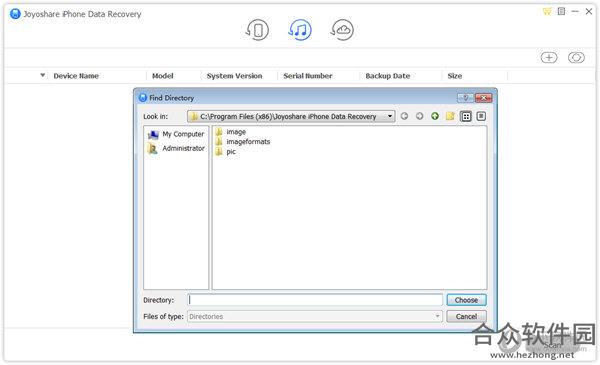Go back in Find Directory dialog
This screenshot has height=365, width=600.
pos(404,116)
